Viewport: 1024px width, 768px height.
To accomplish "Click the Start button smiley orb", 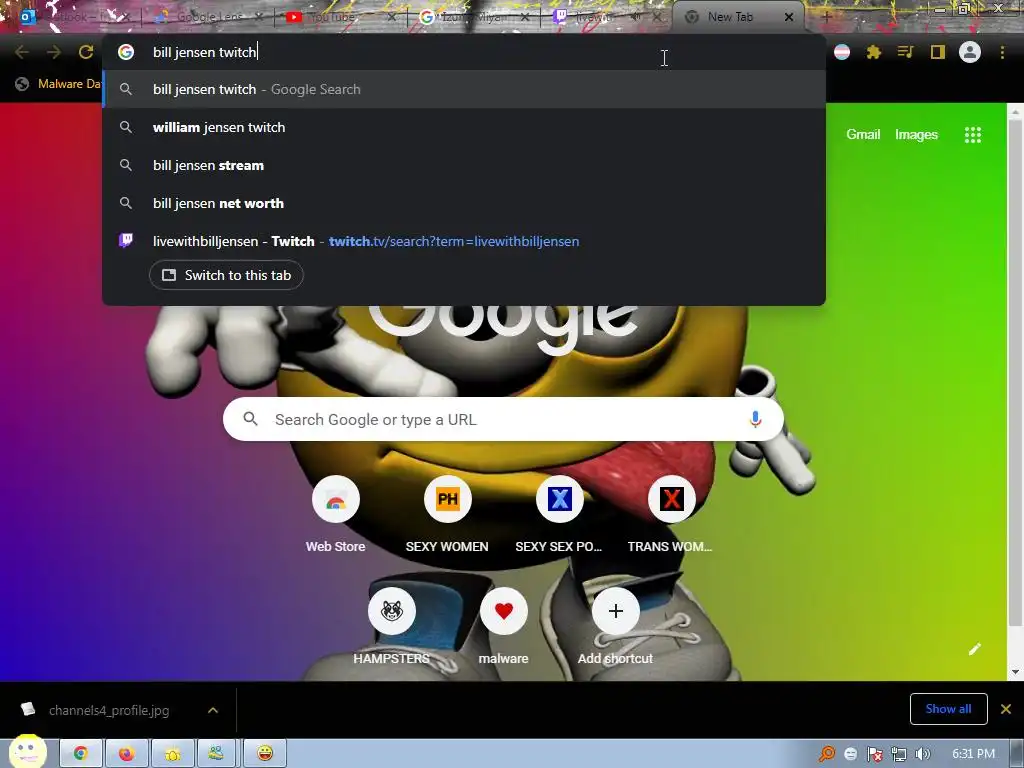I will [x=27, y=752].
